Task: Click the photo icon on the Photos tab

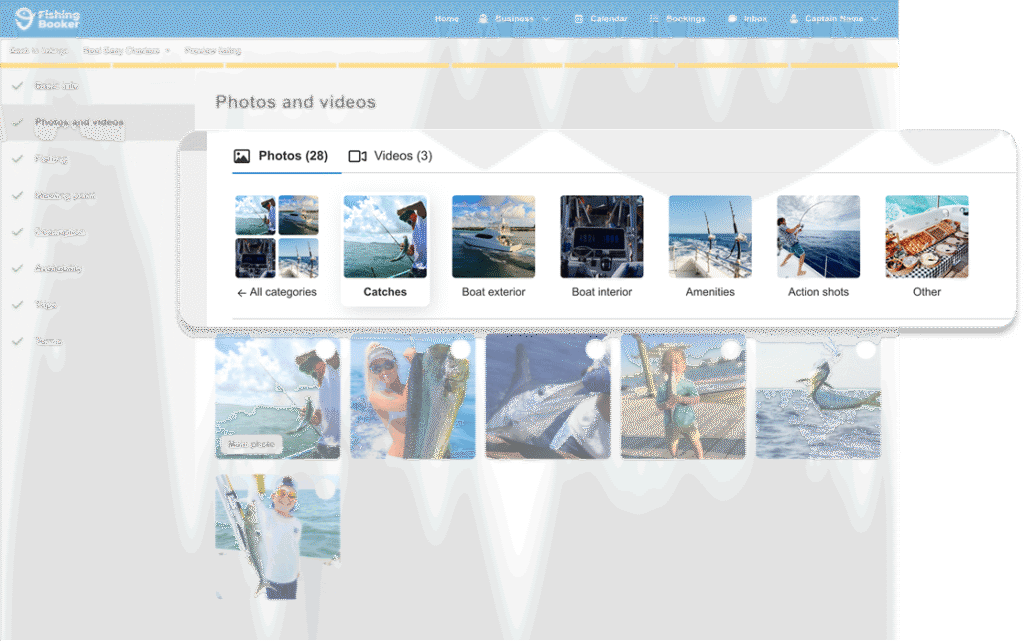Action: click(243, 155)
